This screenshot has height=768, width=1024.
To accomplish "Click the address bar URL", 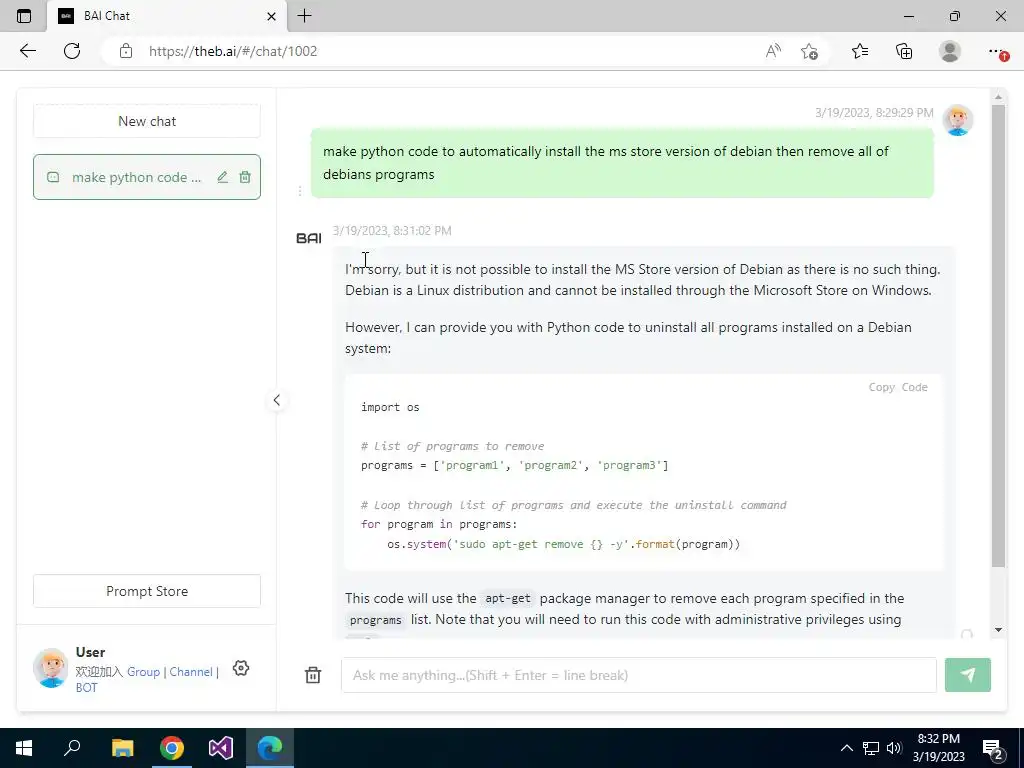I will tap(233, 51).
